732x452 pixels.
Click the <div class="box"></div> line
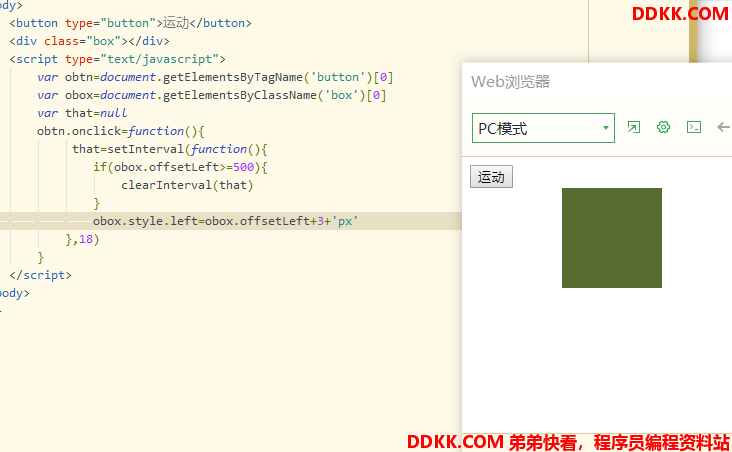point(89,41)
